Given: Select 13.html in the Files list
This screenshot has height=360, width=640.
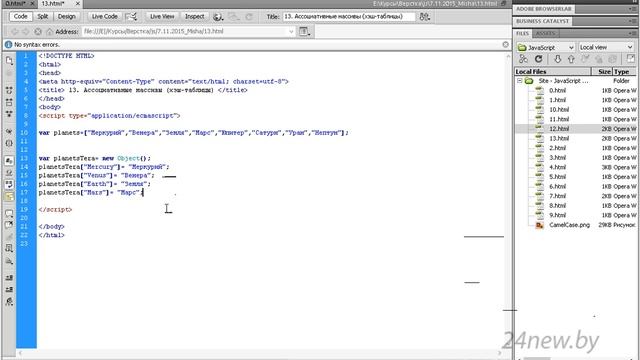Looking at the screenshot, I should (x=576, y=138).
